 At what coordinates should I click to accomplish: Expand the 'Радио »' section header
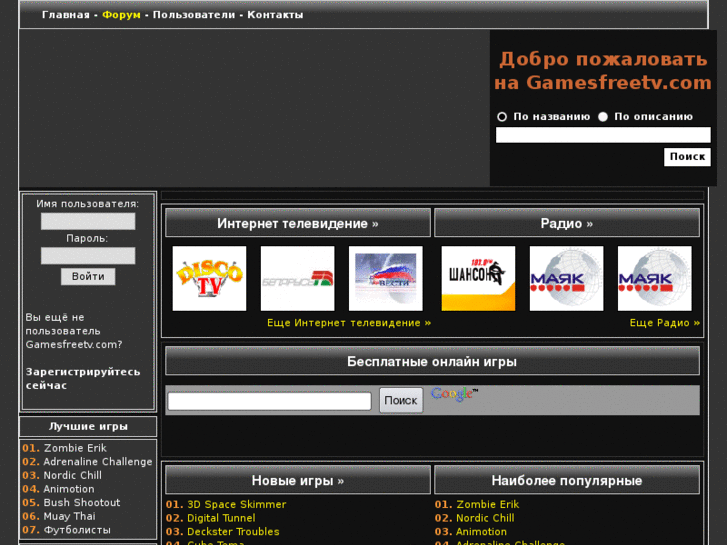coord(567,223)
